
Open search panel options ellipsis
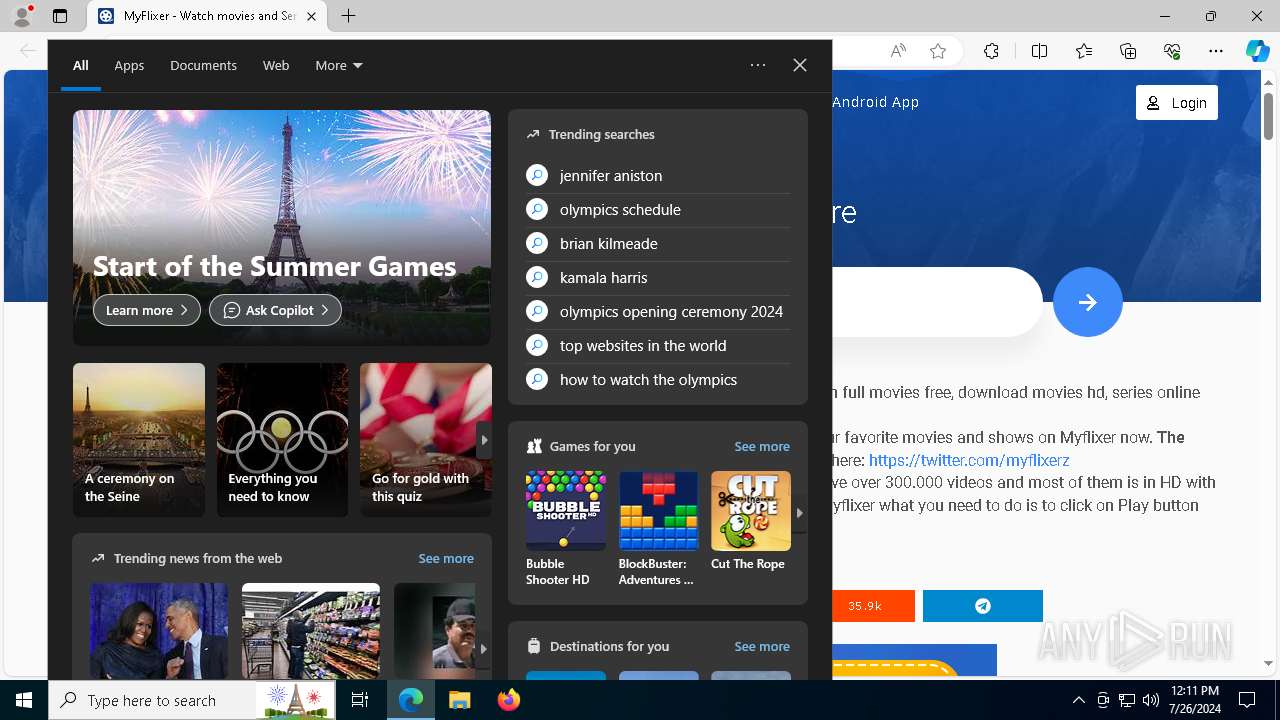pyautogui.click(x=758, y=65)
